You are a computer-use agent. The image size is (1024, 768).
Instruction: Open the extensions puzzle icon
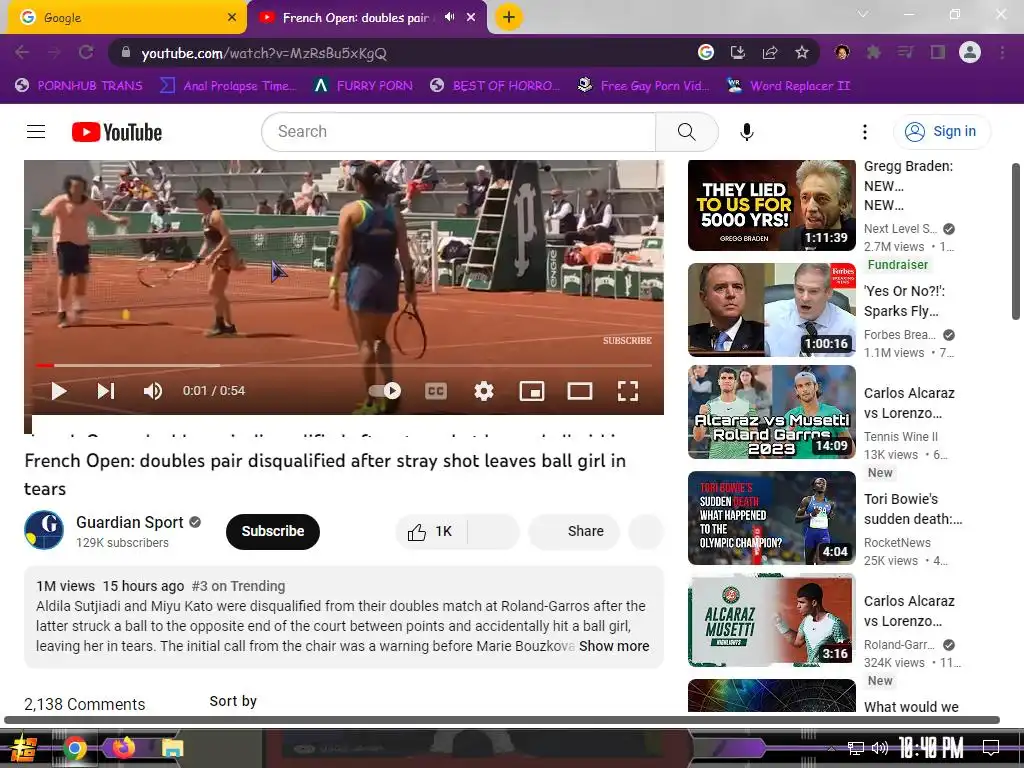[x=874, y=52]
